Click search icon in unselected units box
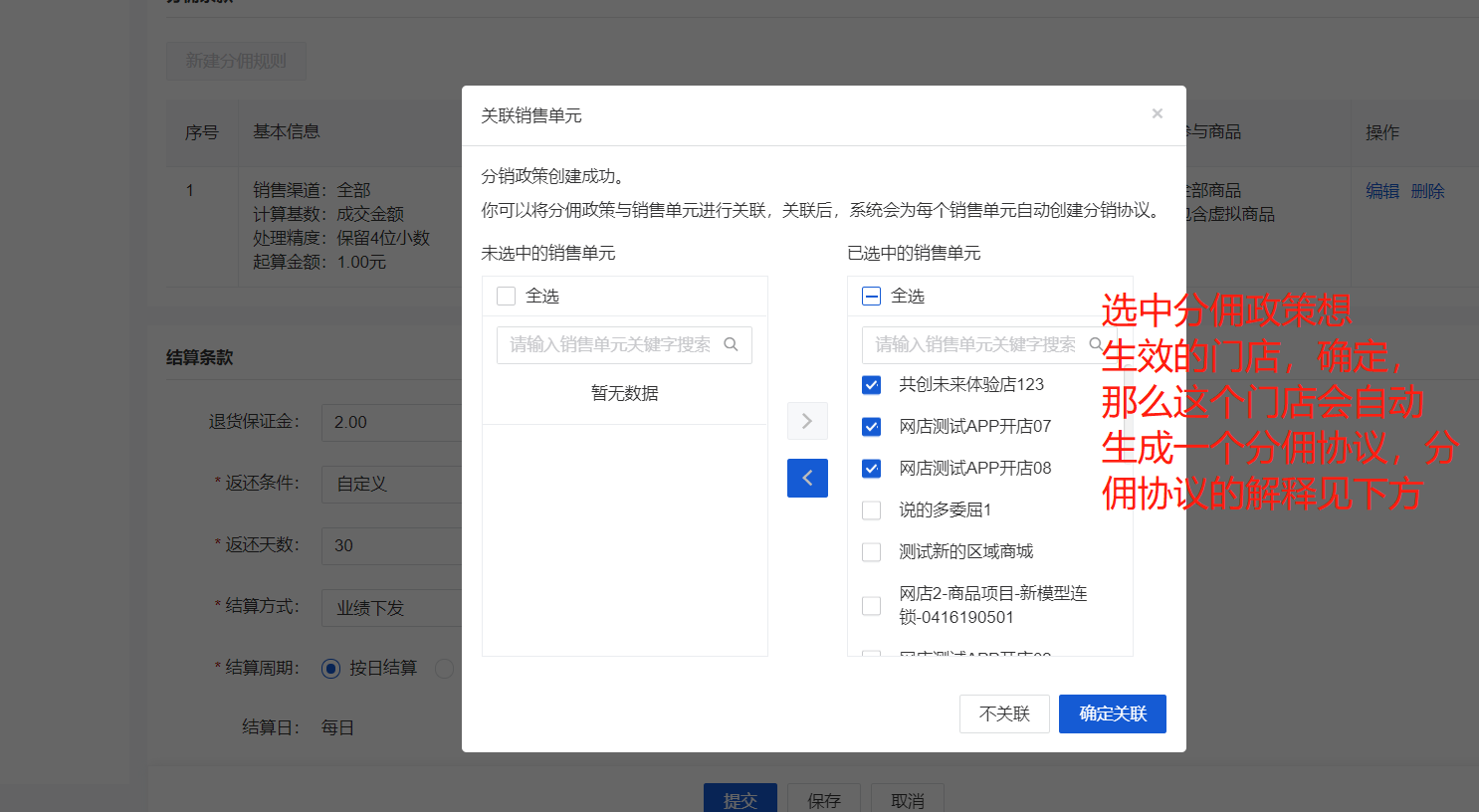The height and width of the screenshot is (812, 1479). [731, 344]
